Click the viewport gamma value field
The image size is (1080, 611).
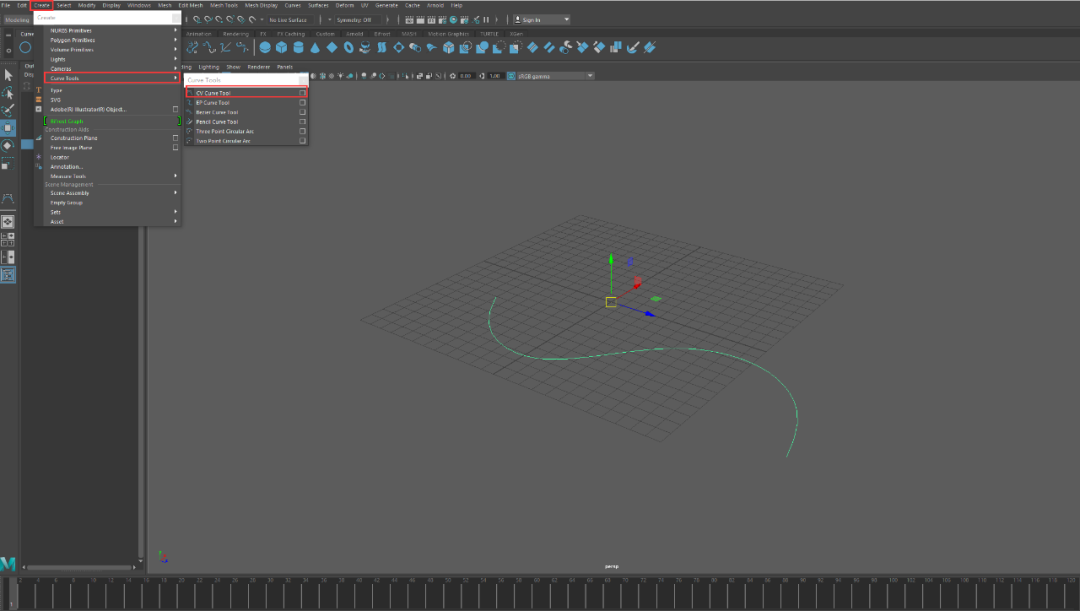pyautogui.click(x=495, y=76)
